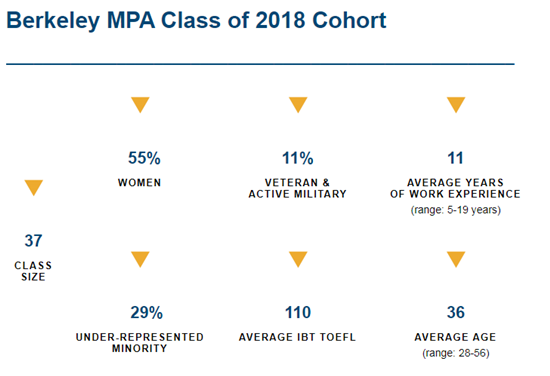Click the triangle above average years of work
The image size is (550, 376).
(x=456, y=105)
